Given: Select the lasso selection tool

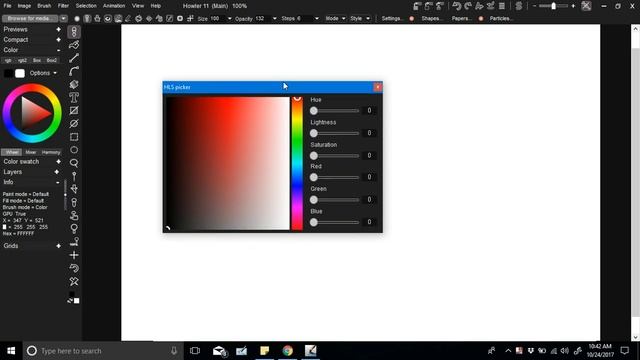Looking at the screenshot, I should tap(74, 163).
